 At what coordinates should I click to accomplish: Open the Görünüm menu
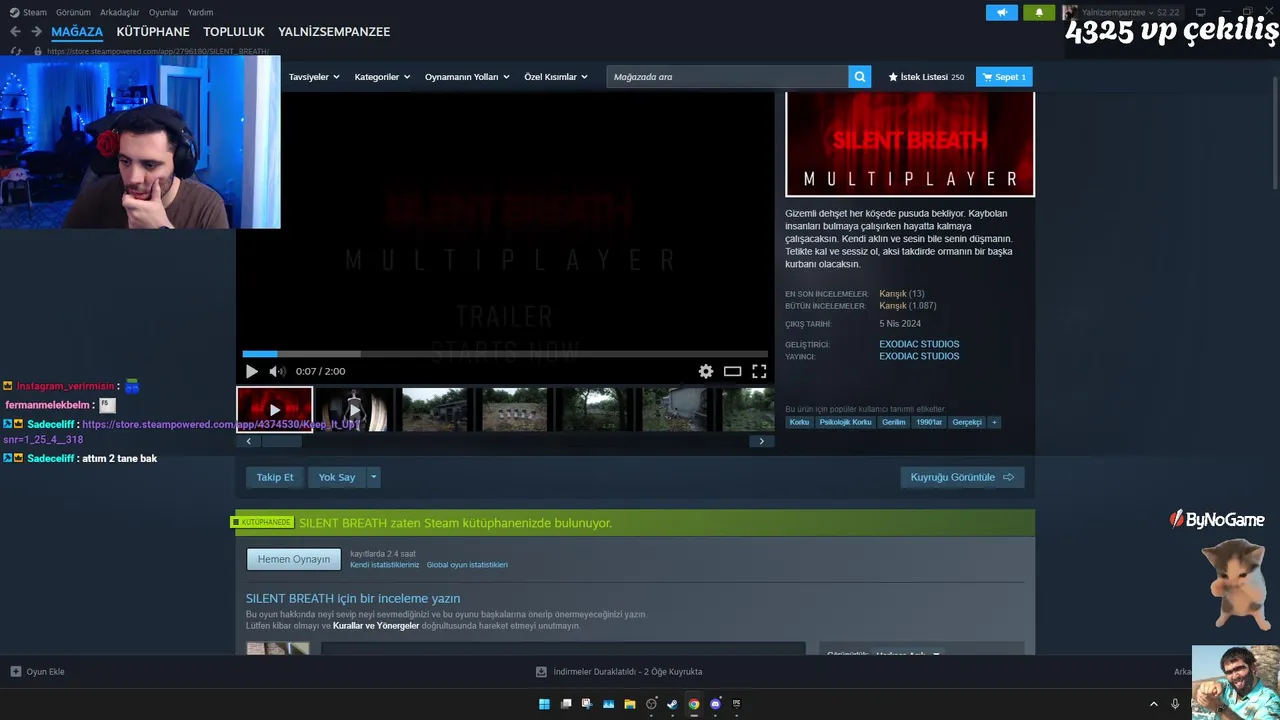pos(73,12)
